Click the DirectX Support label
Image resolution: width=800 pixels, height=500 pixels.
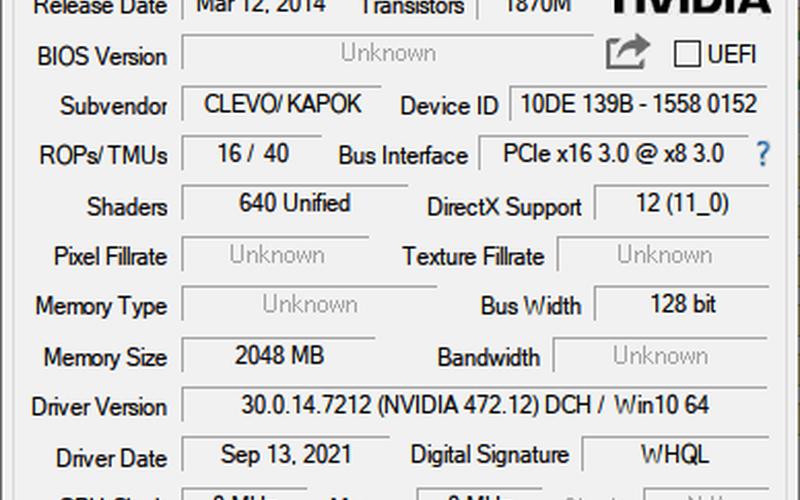504,207
